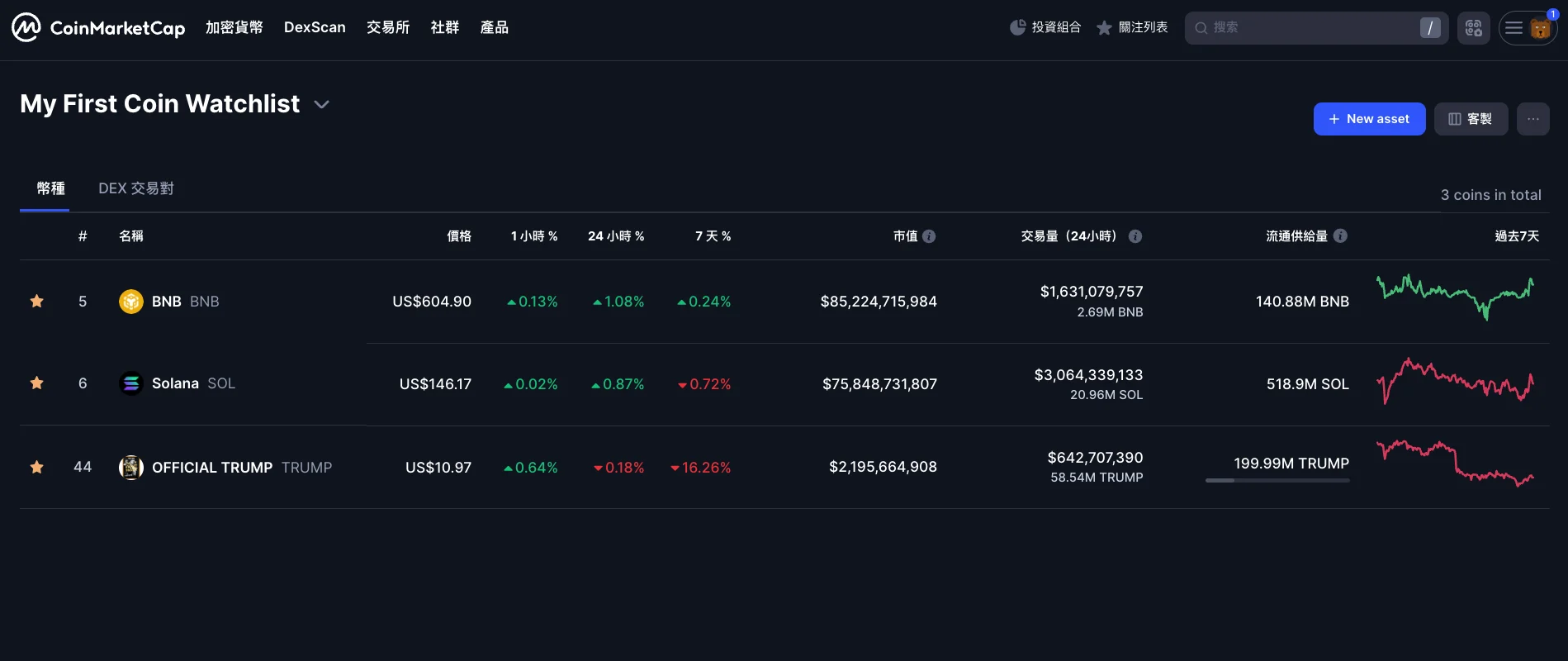Sort by the 流通供給量 column
1568x661 pixels.
click(x=1296, y=236)
